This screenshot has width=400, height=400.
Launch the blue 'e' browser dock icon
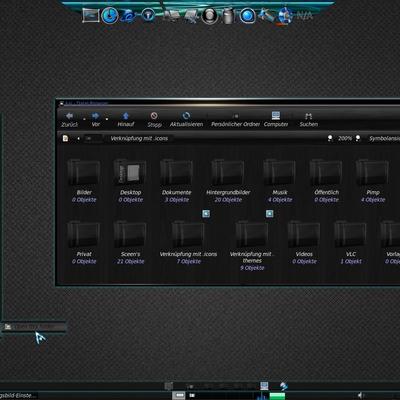(x=128, y=15)
